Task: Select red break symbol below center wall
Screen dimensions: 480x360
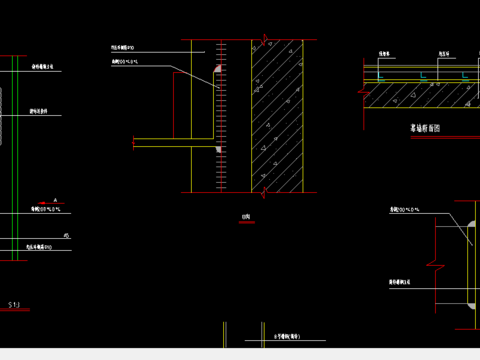Action: tap(264, 193)
